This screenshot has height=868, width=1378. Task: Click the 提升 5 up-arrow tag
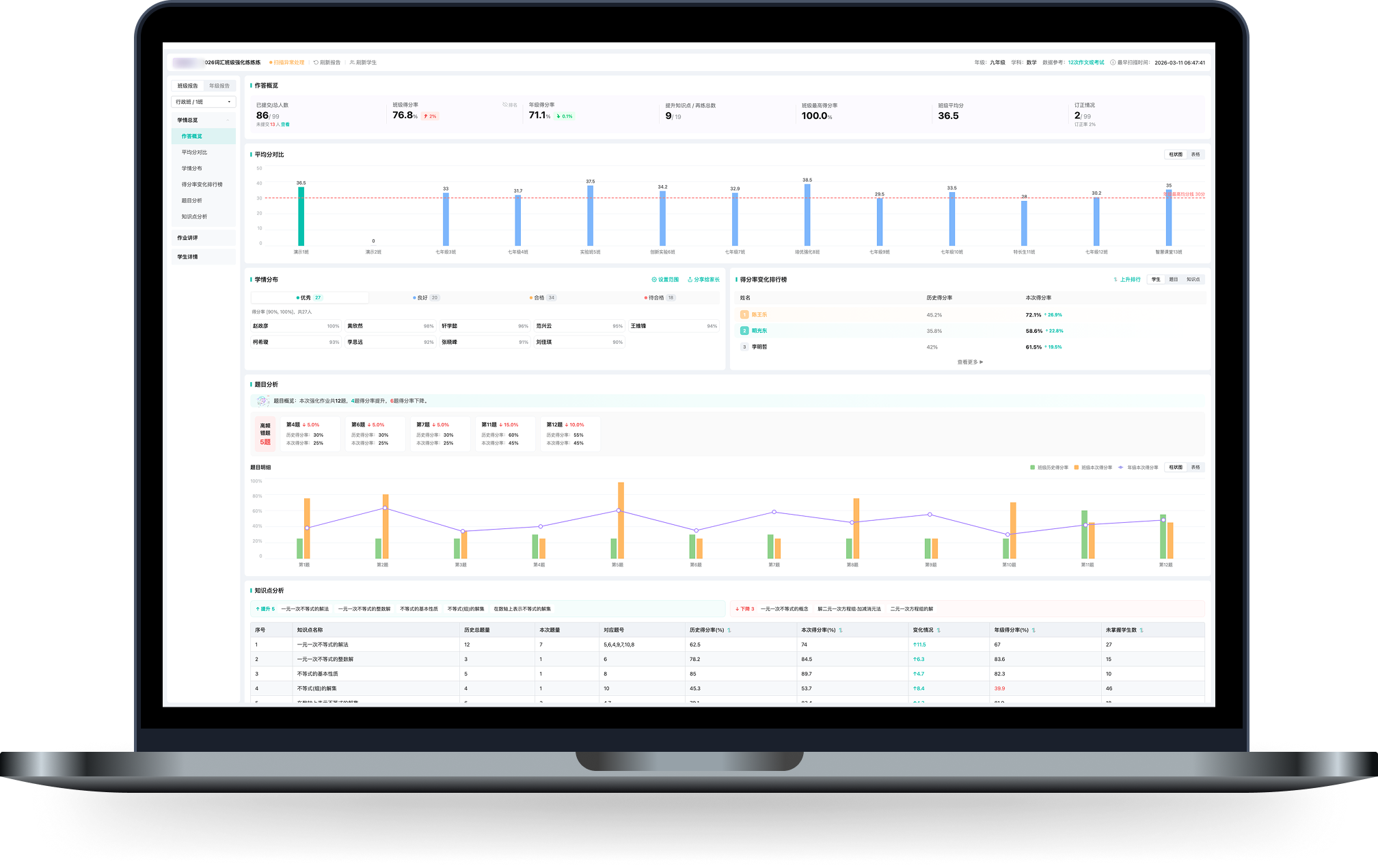tap(265, 609)
